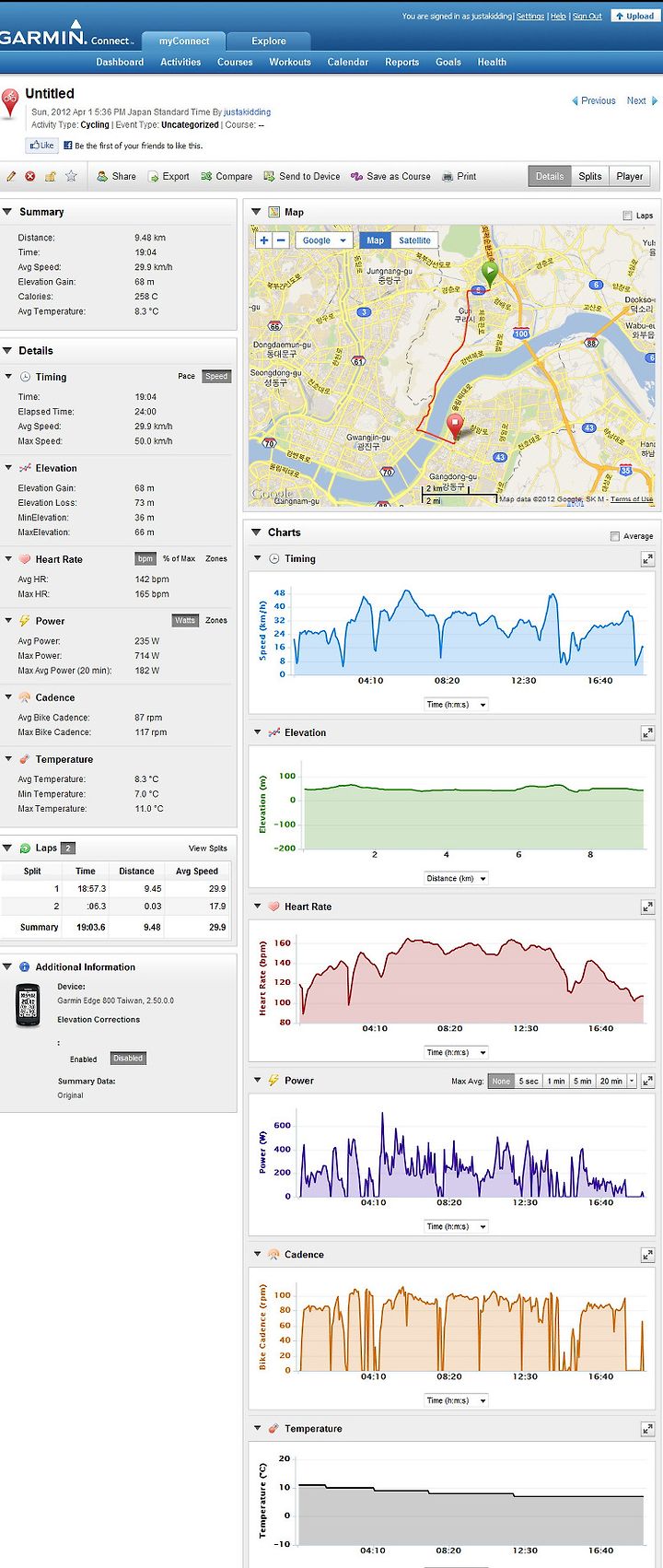Go to Previous activity

[x=594, y=101]
